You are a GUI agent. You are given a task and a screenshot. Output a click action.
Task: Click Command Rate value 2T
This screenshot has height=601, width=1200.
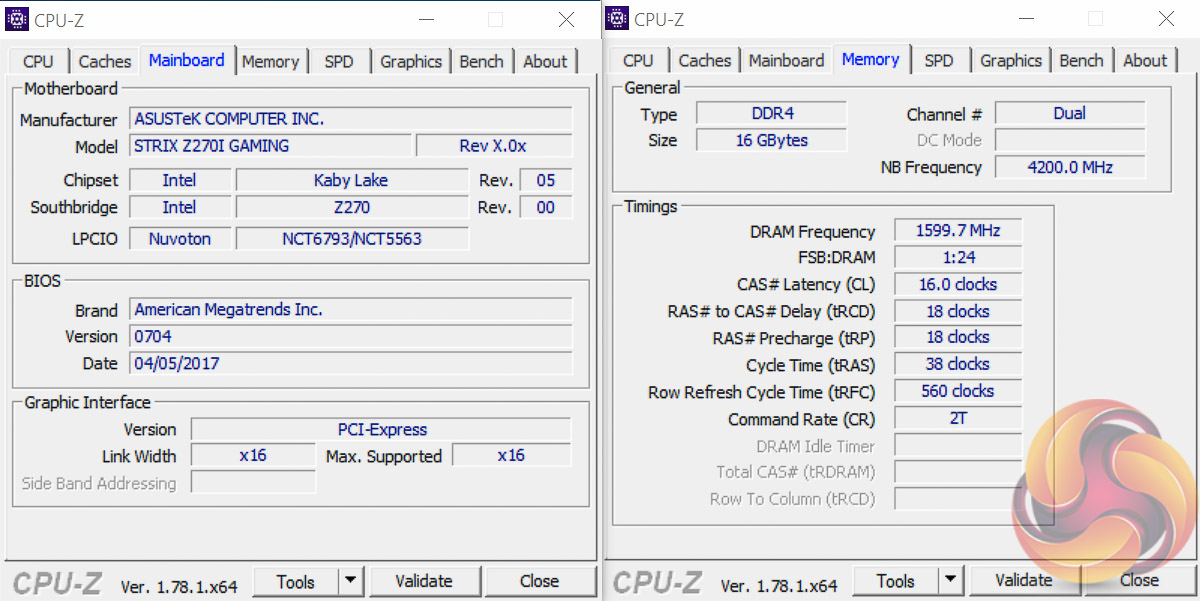point(958,419)
